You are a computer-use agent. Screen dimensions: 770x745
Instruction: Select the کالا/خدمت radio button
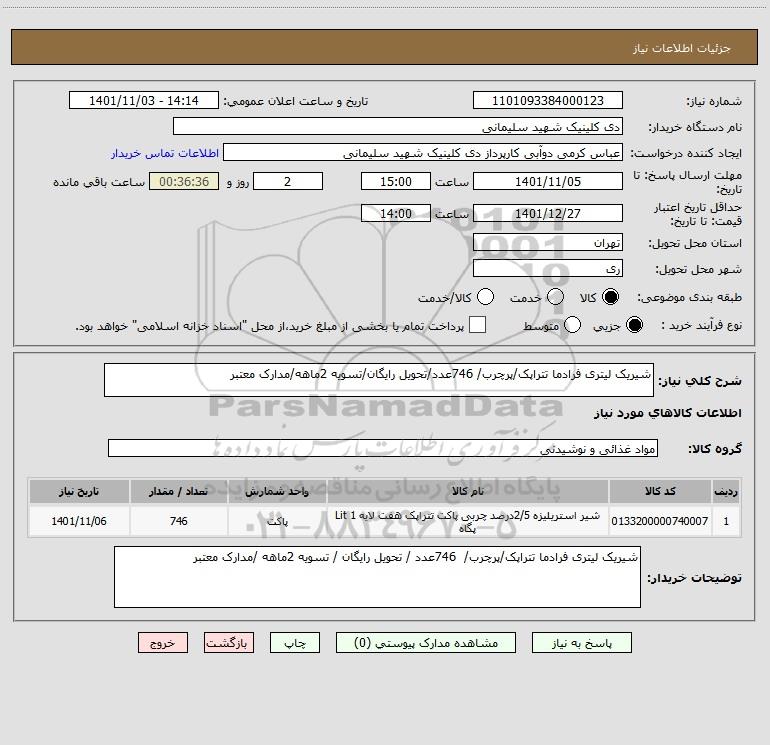tap(485, 297)
